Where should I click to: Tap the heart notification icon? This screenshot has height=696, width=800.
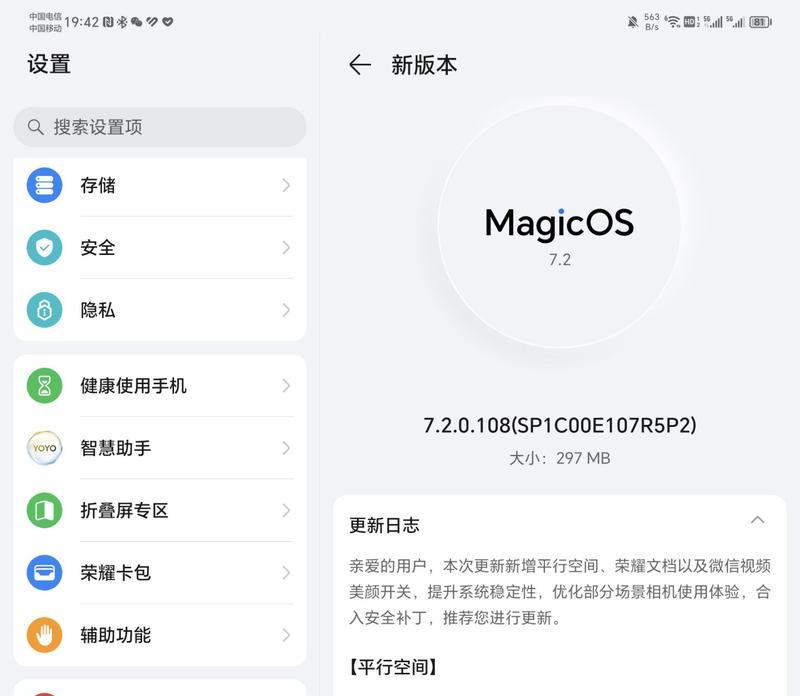tap(167, 21)
